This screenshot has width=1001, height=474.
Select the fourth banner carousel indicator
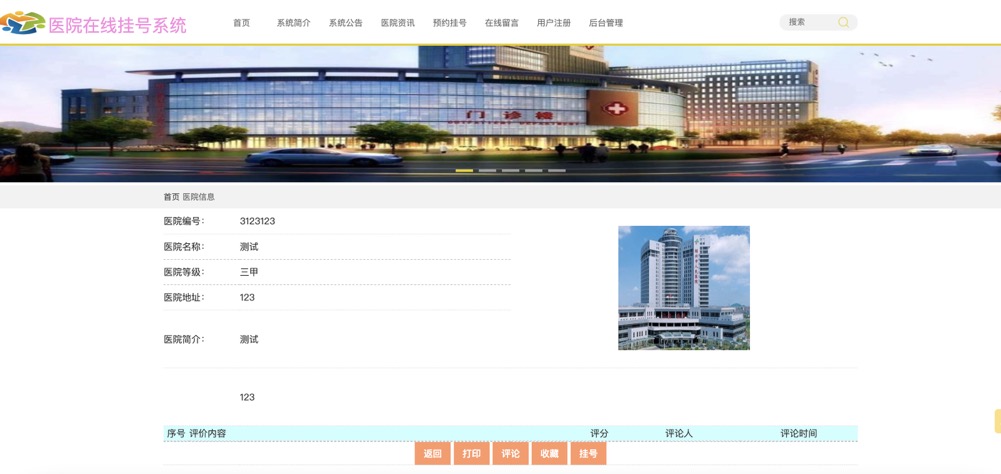tap(534, 171)
